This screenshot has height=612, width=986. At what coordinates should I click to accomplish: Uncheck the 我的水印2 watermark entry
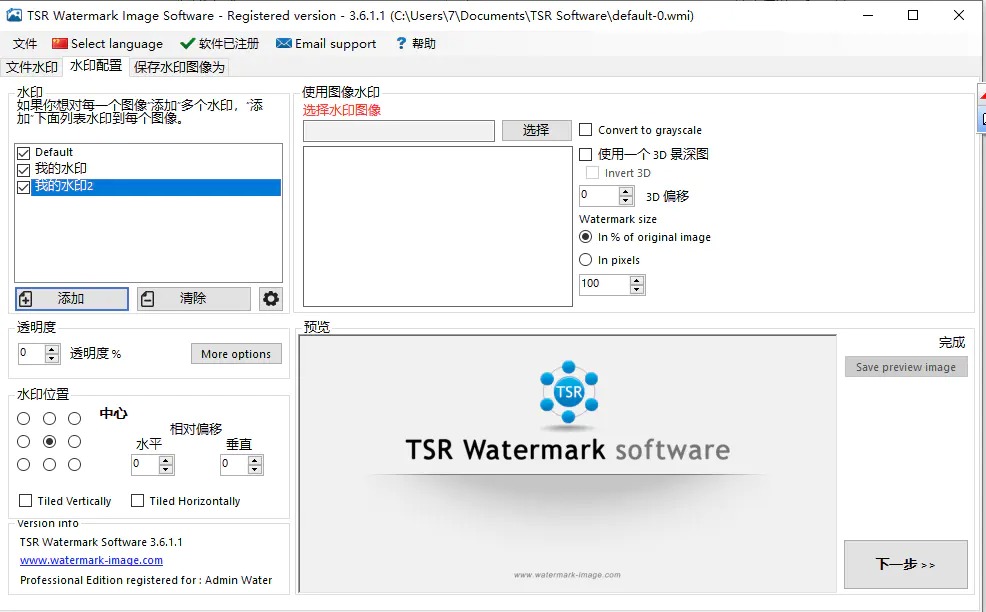22,186
